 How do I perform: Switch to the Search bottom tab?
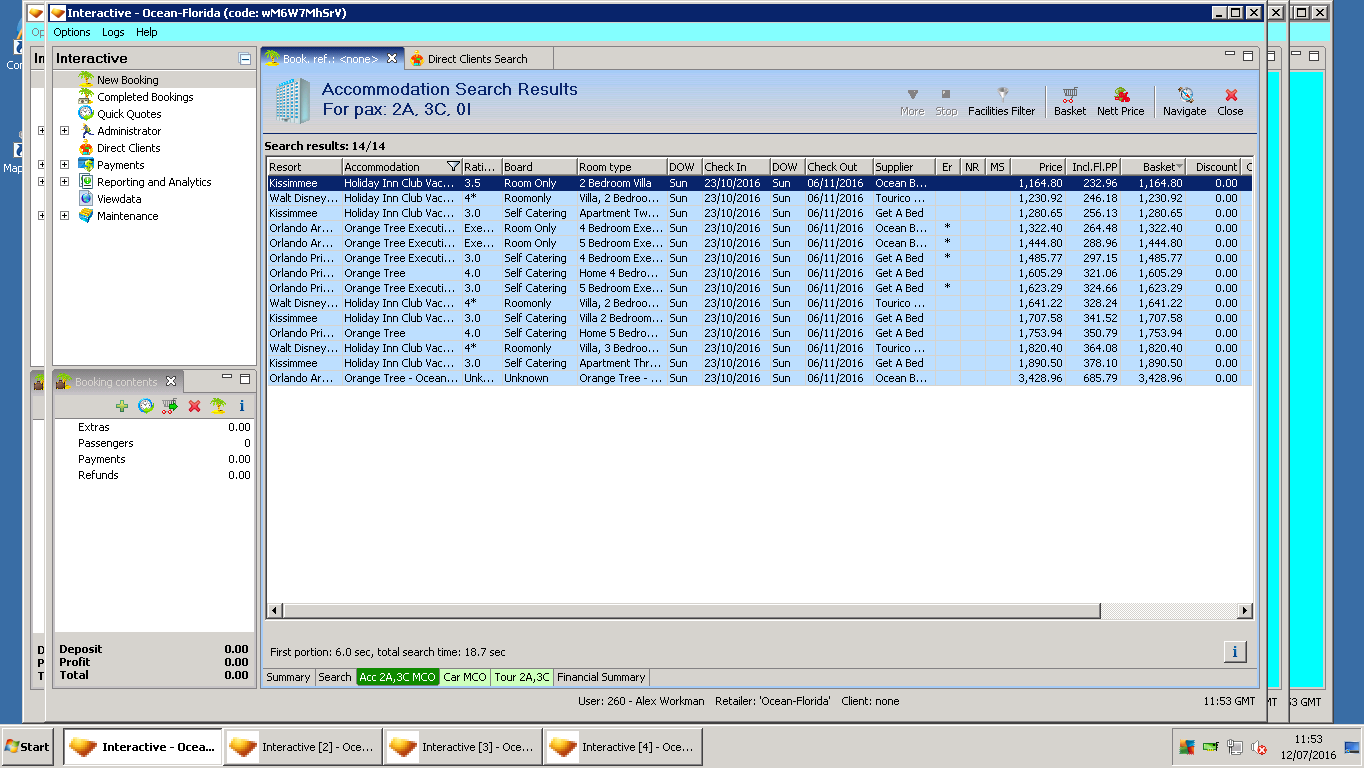335,677
